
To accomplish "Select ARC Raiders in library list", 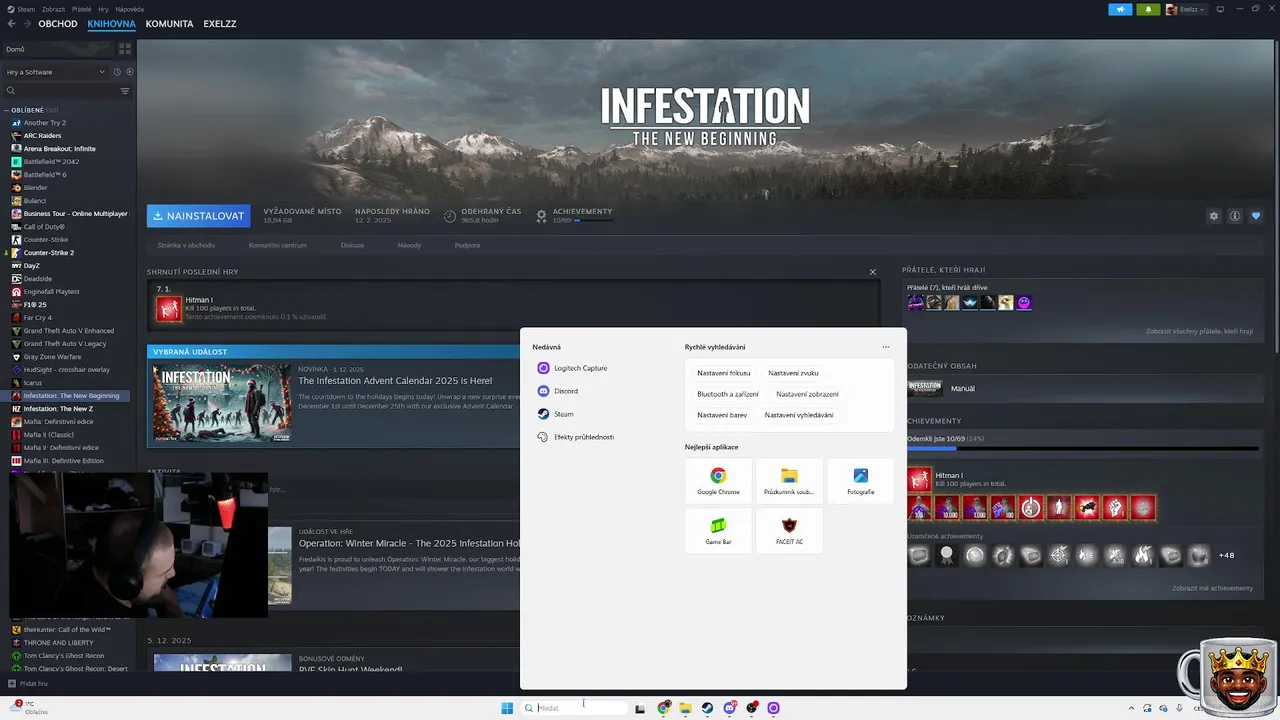I will click(x=42, y=135).
